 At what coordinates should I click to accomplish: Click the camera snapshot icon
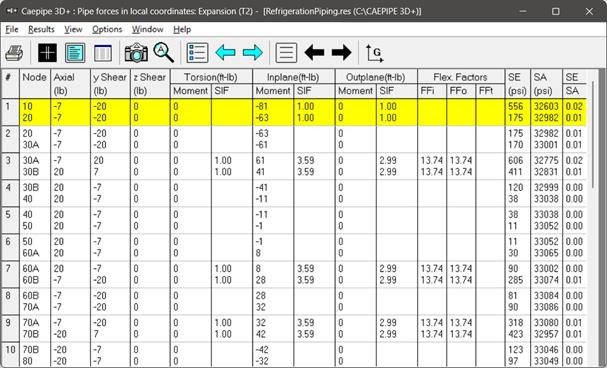[x=136, y=53]
